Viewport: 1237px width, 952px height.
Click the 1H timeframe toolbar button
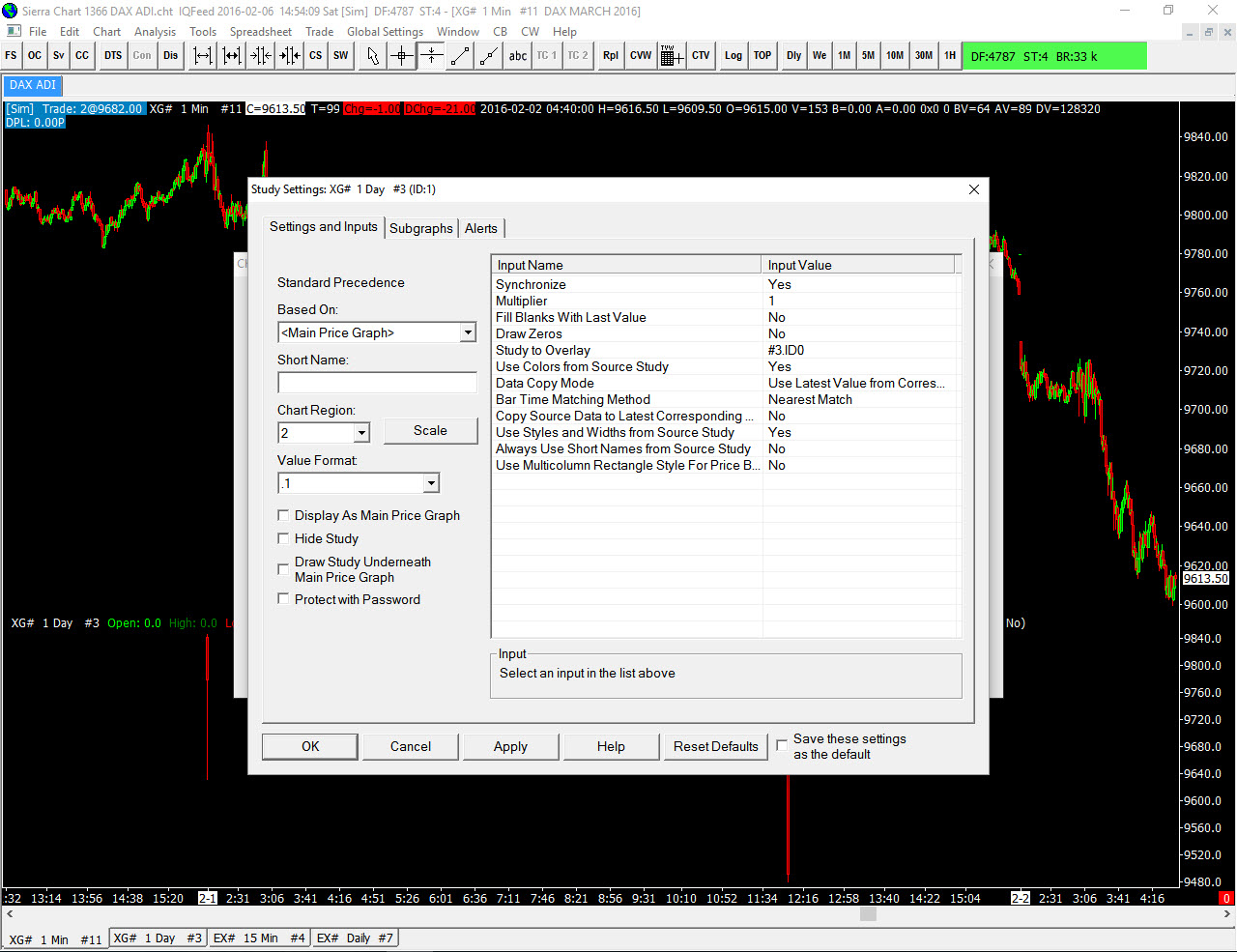pyautogui.click(x=950, y=56)
